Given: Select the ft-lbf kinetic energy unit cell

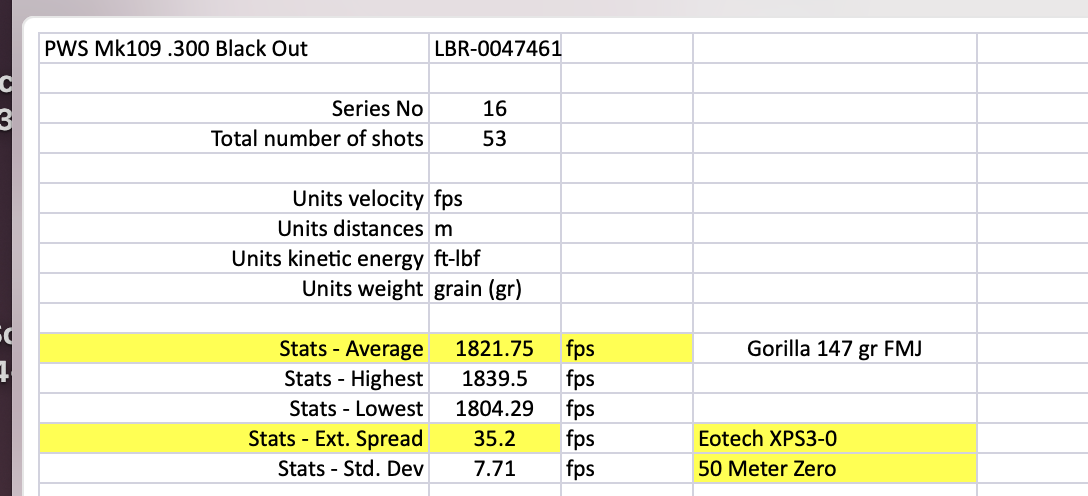Looking at the screenshot, I should (495, 258).
